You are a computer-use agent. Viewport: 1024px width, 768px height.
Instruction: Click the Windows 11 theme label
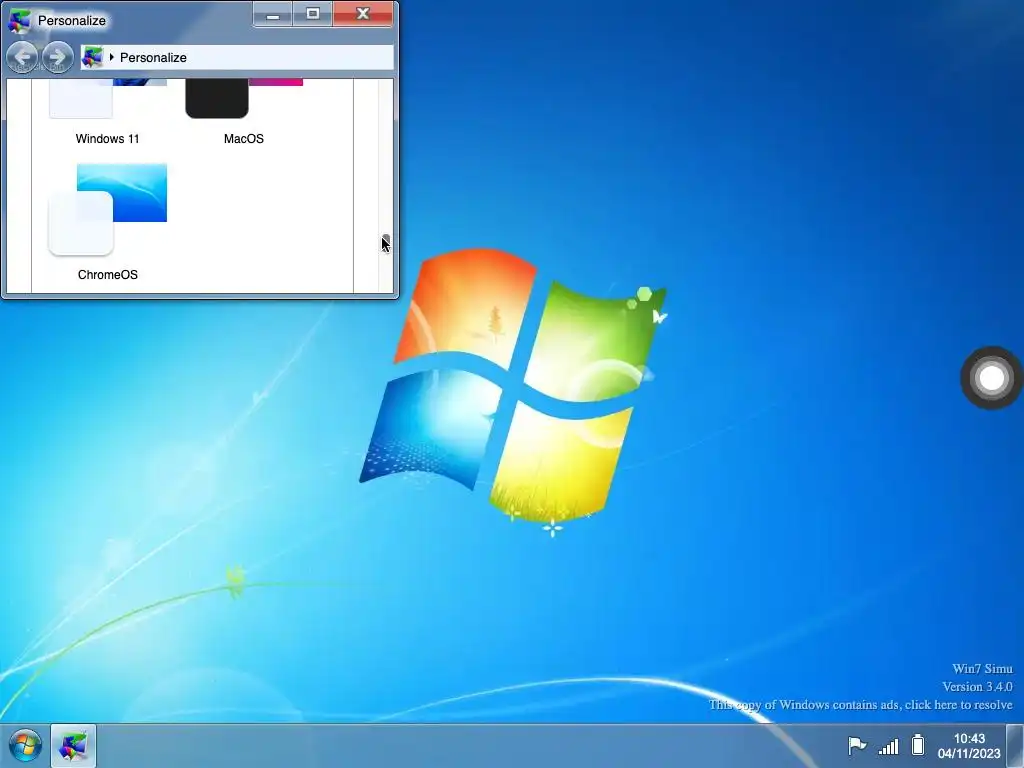[x=108, y=138]
